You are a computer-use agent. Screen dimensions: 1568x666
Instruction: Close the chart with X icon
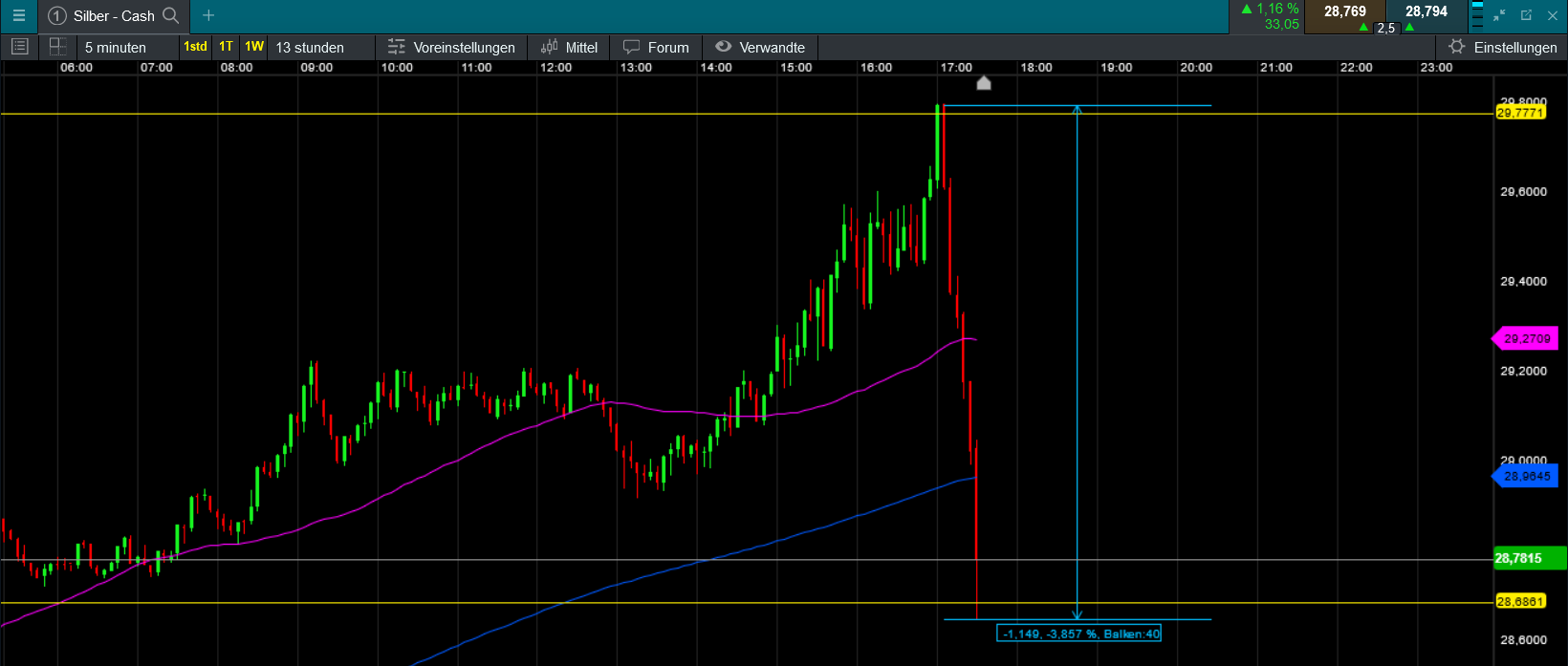coord(1553,15)
